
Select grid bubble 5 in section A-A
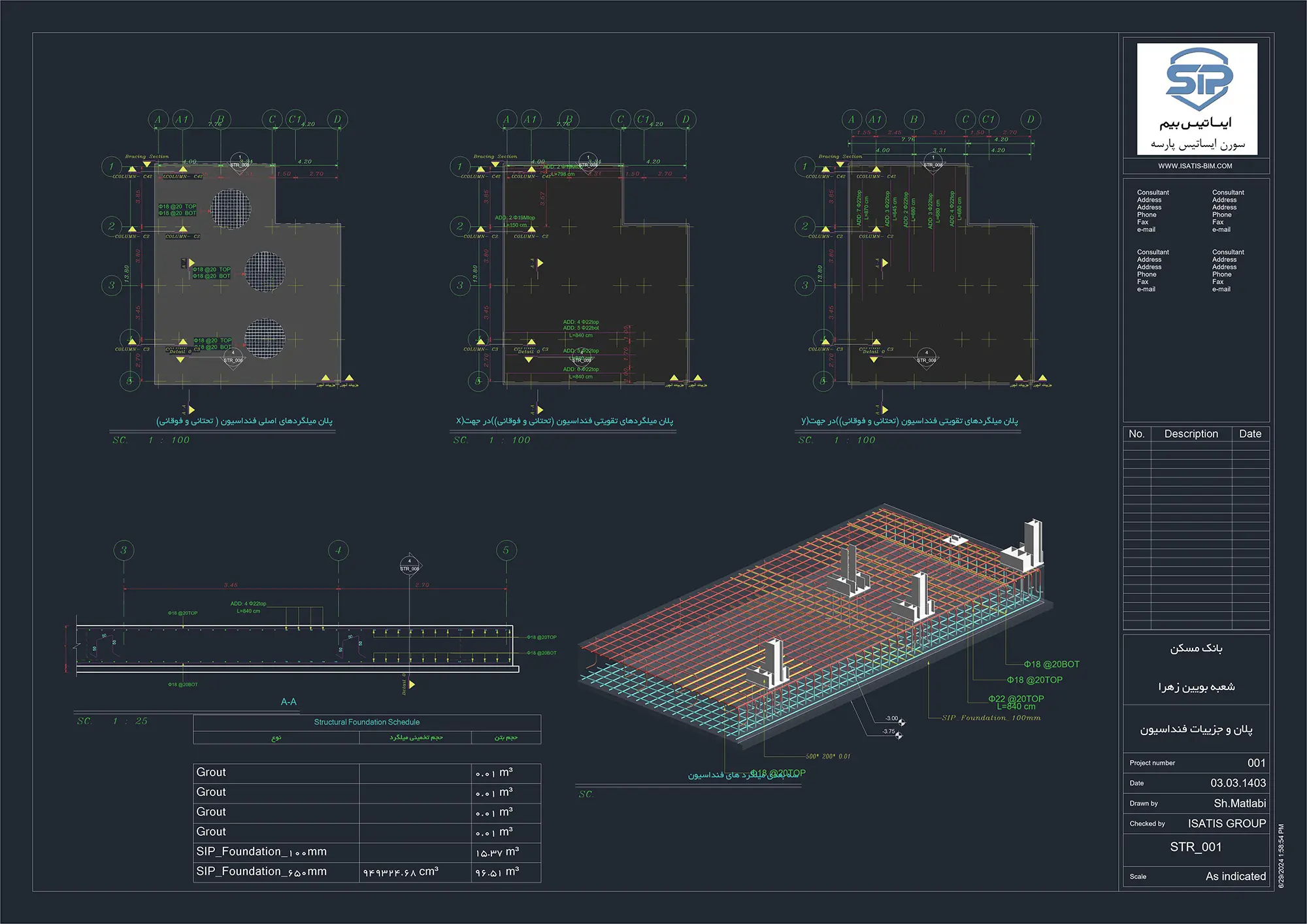click(506, 550)
